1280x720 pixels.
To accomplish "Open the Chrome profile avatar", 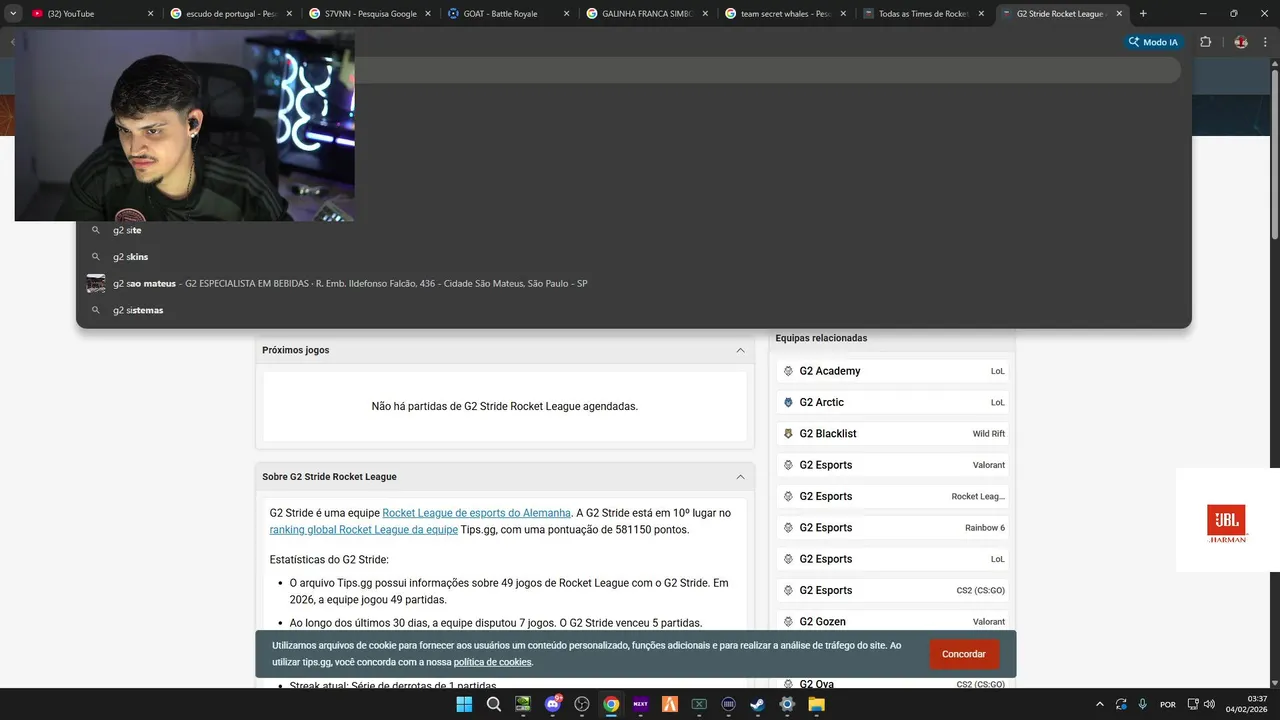I will pyautogui.click(x=1241, y=42).
